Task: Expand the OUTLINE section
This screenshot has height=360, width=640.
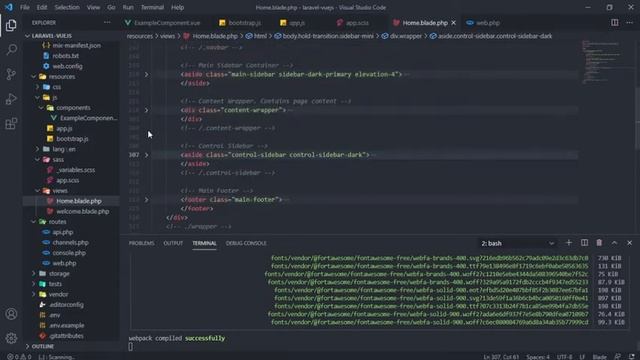Action: [27, 346]
